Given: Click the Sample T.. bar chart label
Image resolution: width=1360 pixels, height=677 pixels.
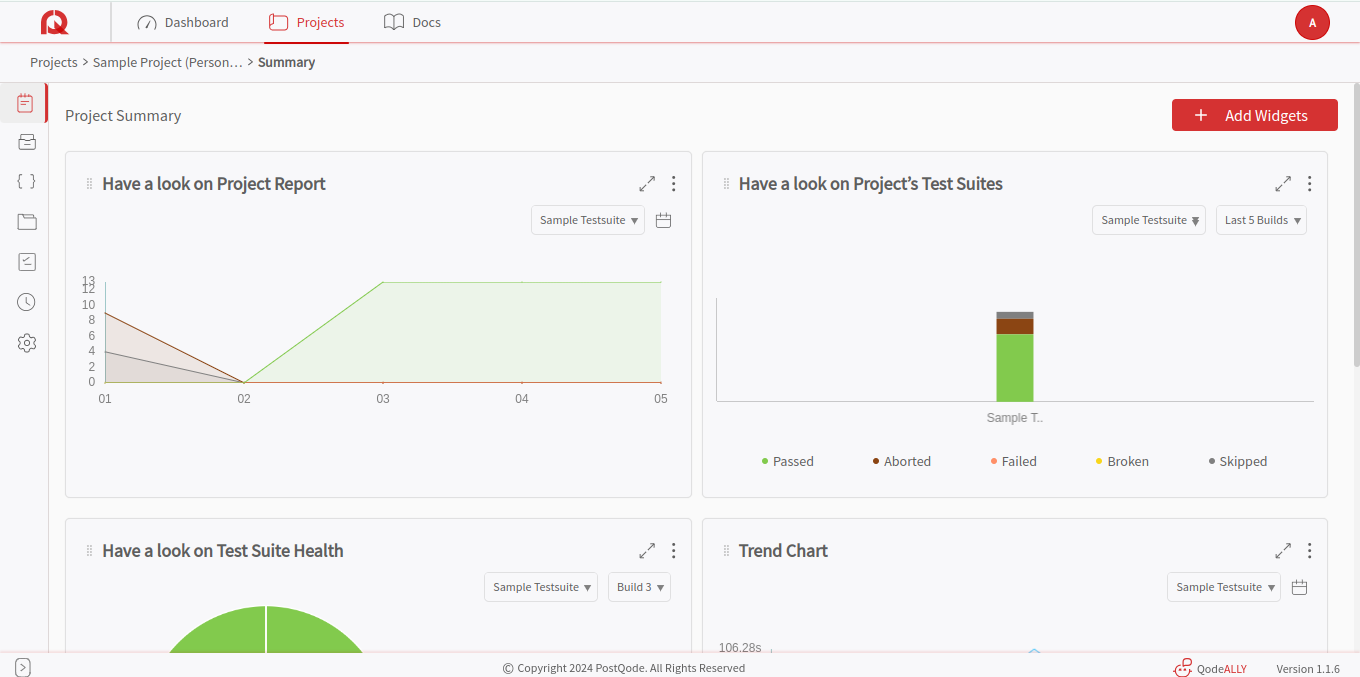Looking at the screenshot, I should (1014, 418).
